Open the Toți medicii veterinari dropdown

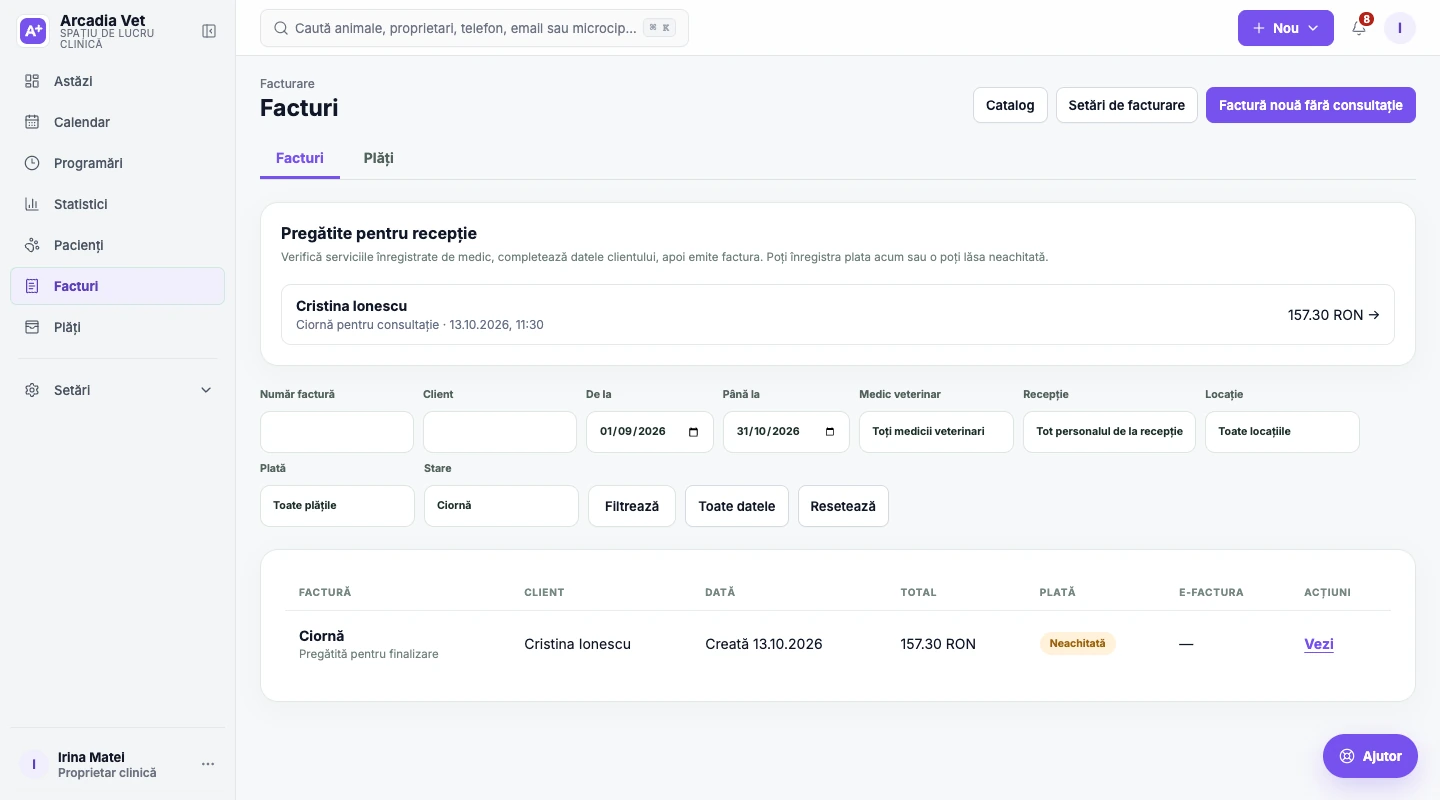(x=936, y=432)
